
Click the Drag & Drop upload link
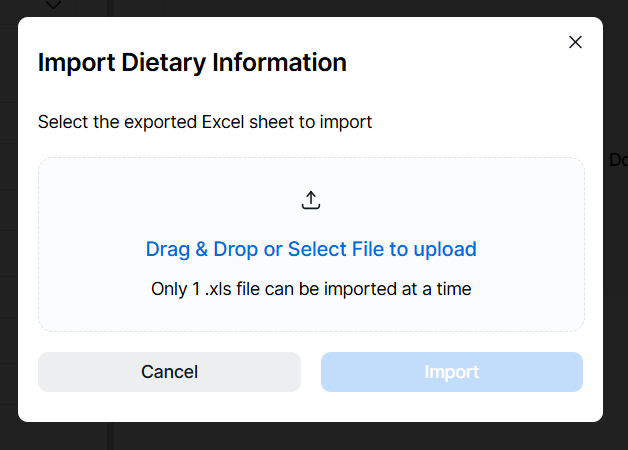tap(311, 249)
